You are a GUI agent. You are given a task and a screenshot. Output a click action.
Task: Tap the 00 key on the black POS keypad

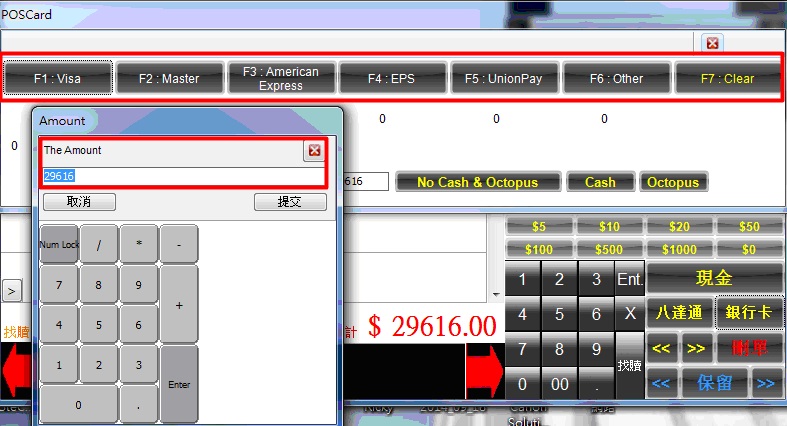[x=560, y=384]
